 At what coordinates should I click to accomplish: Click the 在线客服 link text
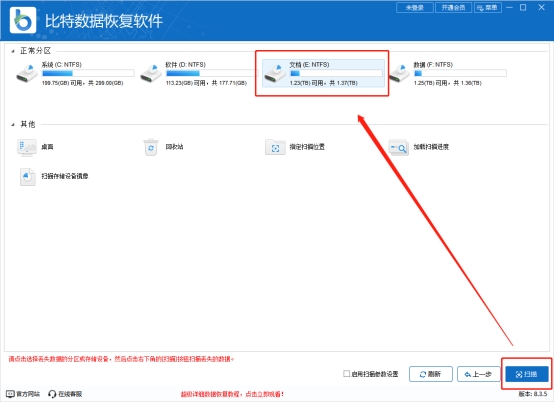pyautogui.click(x=70, y=394)
